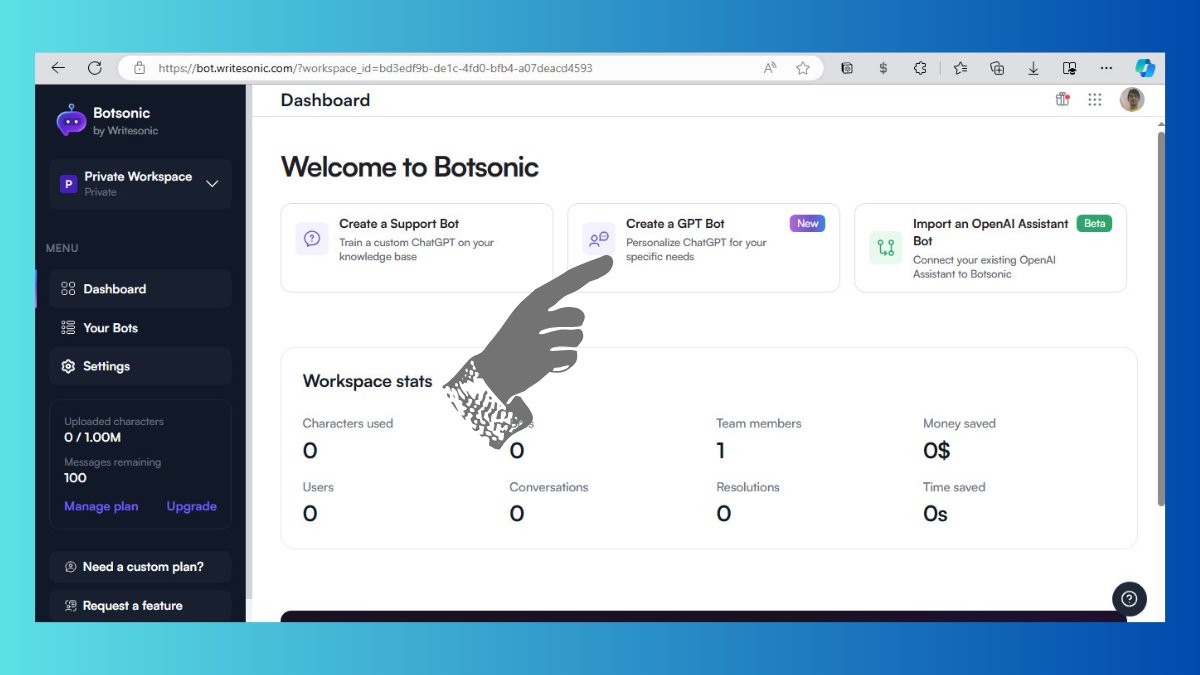Viewport: 1200px width, 675px height.
Task: Open the Favorites list icon
Action: 960,68
